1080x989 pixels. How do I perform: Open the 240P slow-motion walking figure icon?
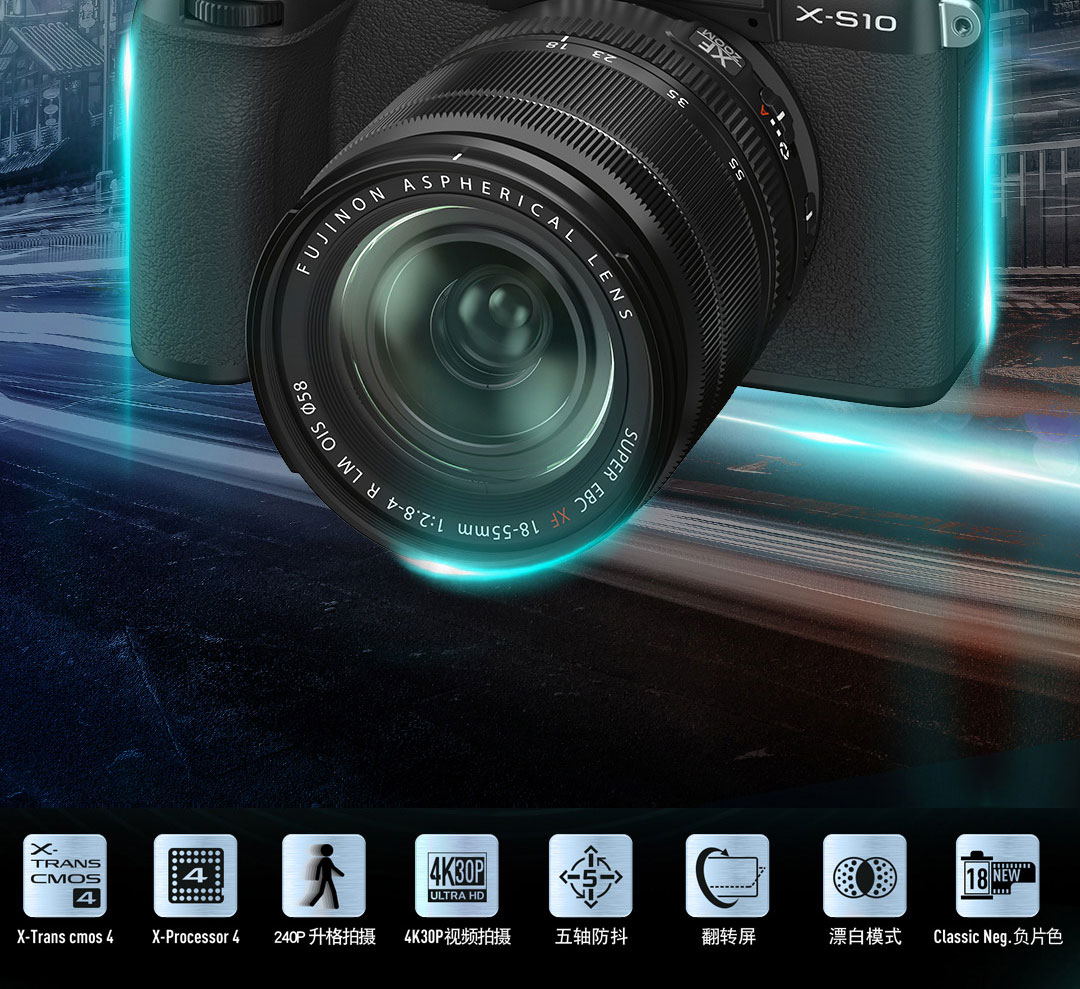tap(324, 875)
